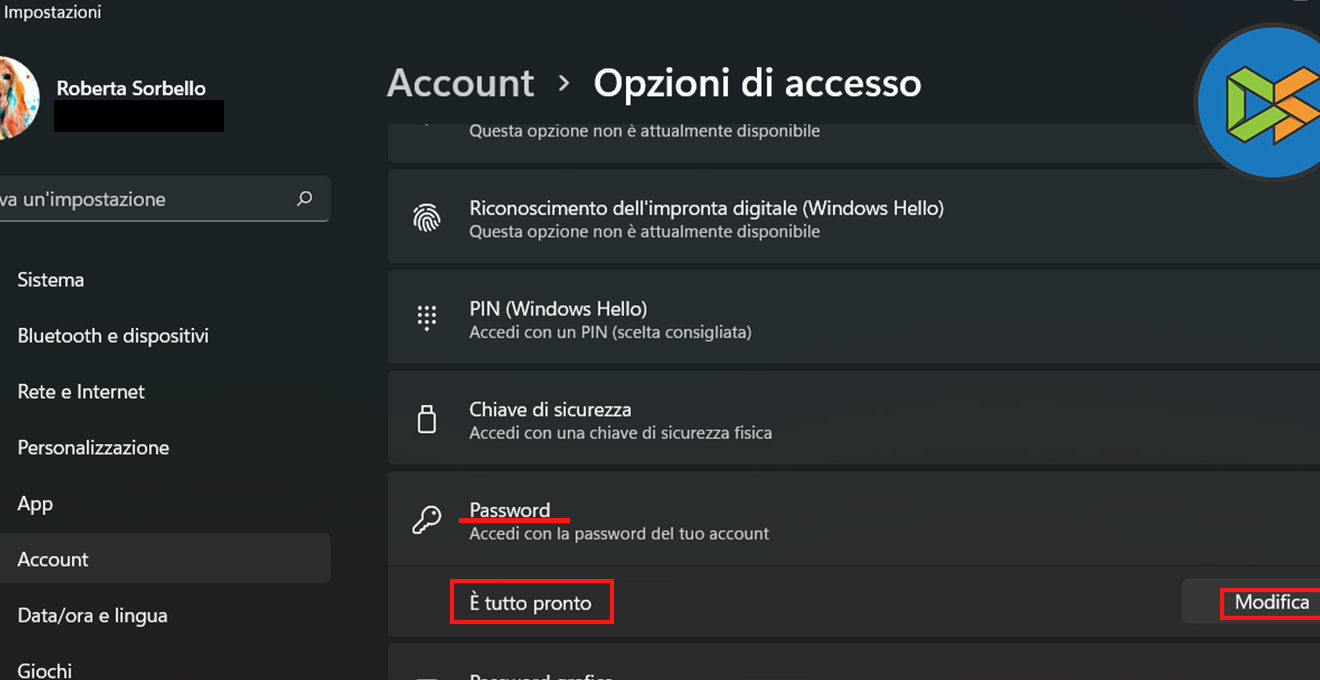Image resolution: width=1320 pixels, height=680 pixels.
Task: Open Sistema in the sidebar
Action: pyautogui.click(x=51, y=280)
